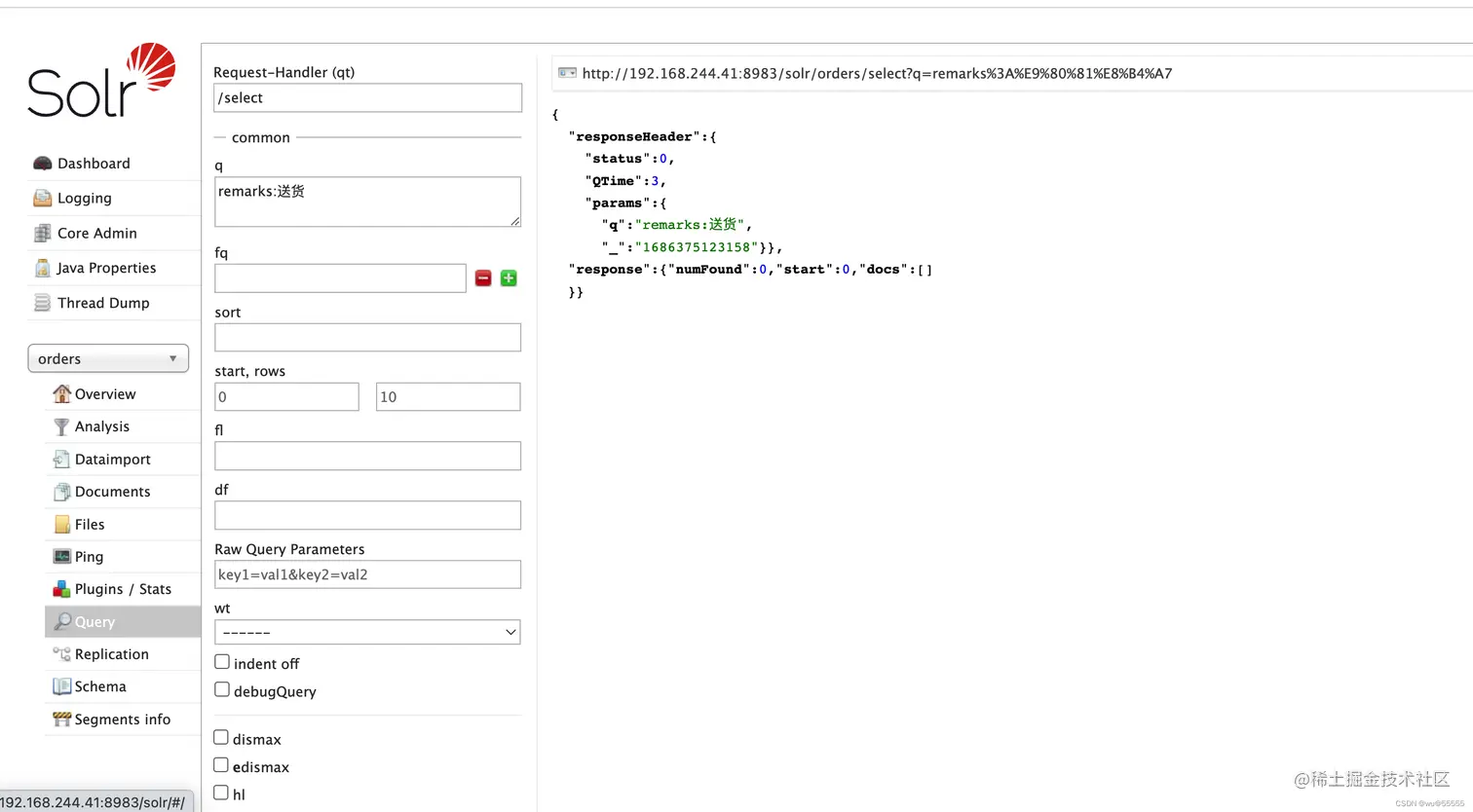Image resolution: width=1473 pixels, height=812 pixels.
Task: Enable the debugQuery checkbox
Action: [x=222, y=689]
